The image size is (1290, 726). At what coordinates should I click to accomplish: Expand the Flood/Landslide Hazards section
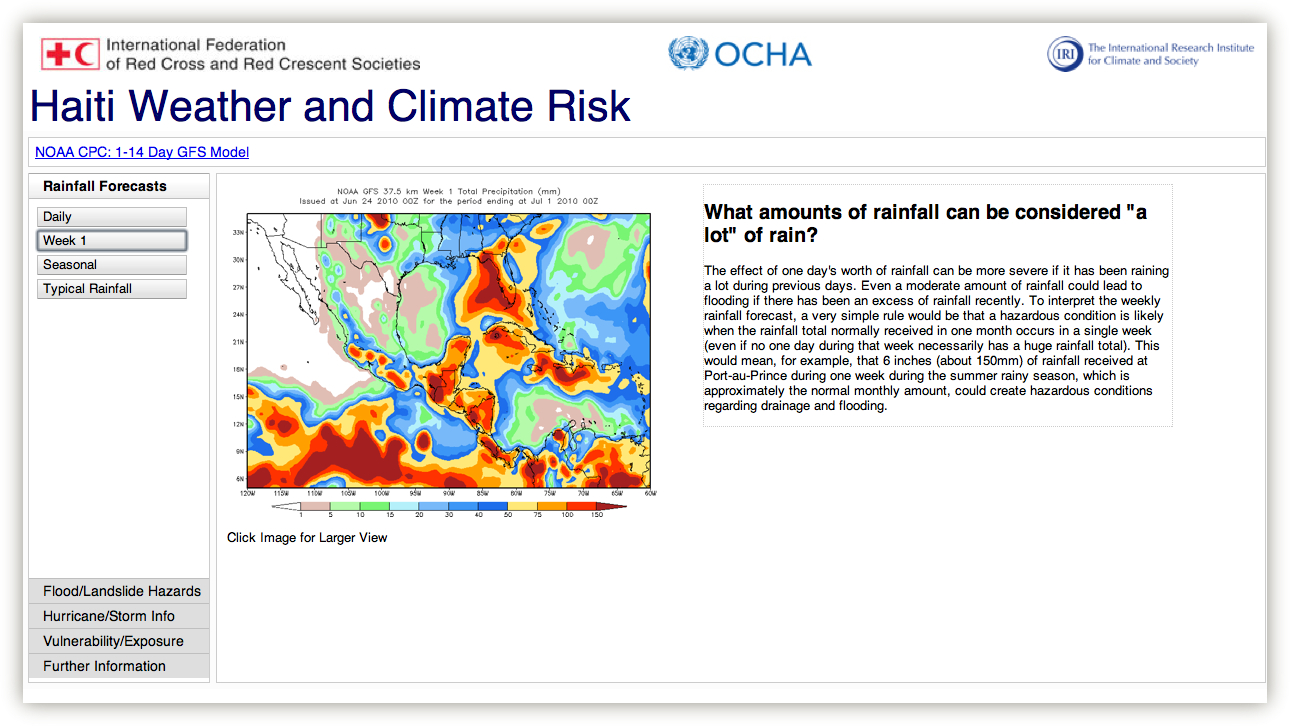[x=119, y=591]
